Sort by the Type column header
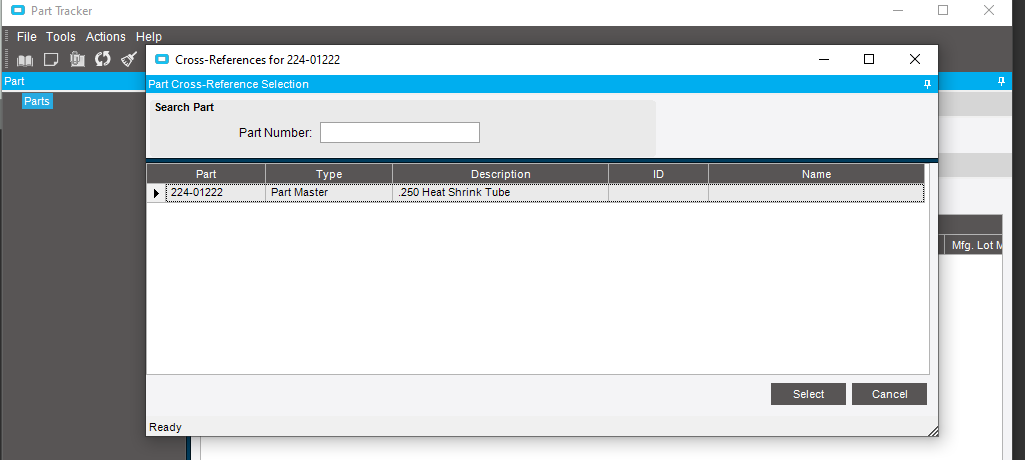 coord(329,174)
